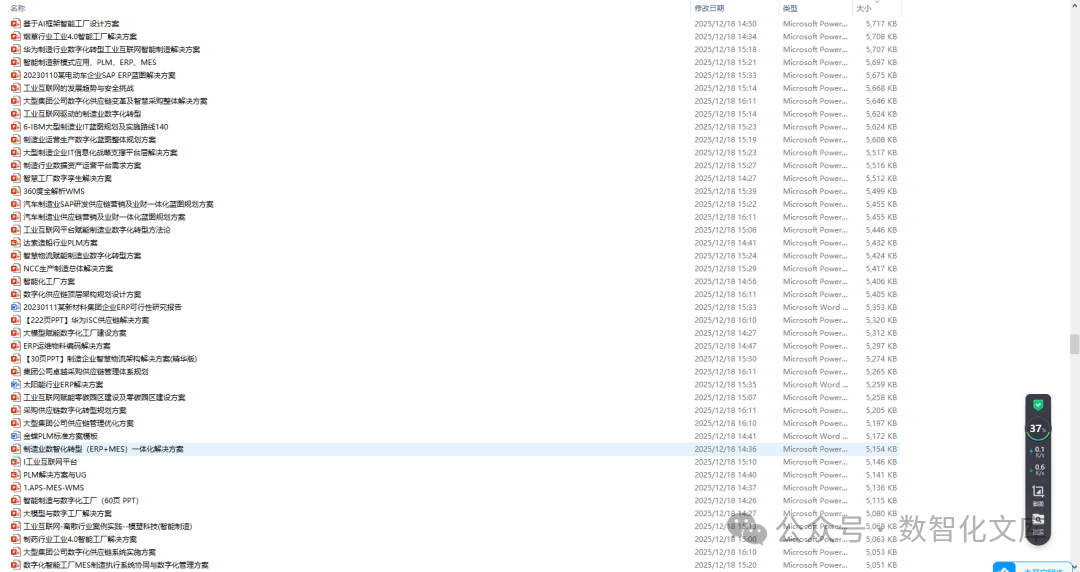Click the file icon beside 6-IBM大型制造业IT蓝图规划及实施路线140
Image resolution: width=1080 pixels, height=572 pixels.
(16, 127)
